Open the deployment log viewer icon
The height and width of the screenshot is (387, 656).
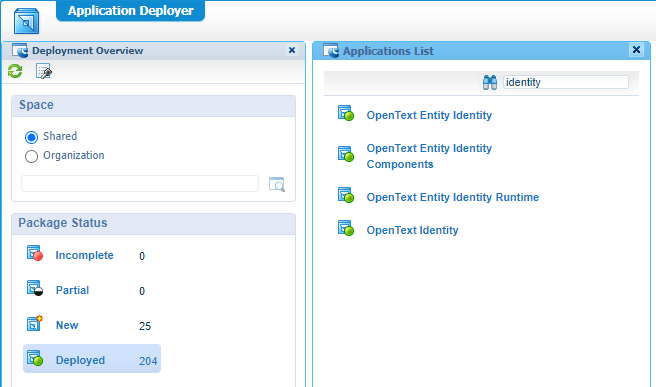tap(44, 72)
